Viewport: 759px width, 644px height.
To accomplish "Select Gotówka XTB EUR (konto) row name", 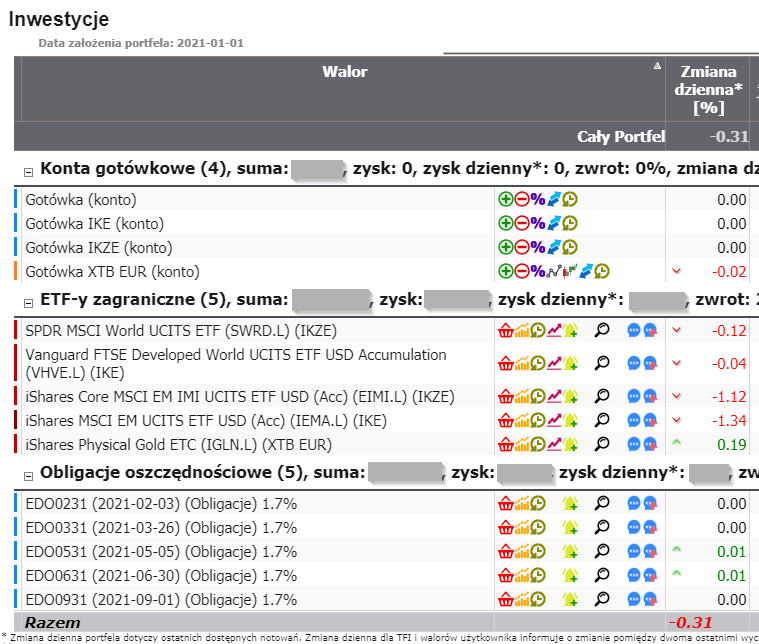I will click(112, 272).
